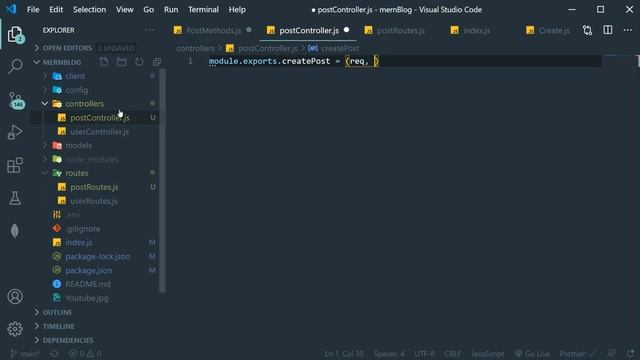The image size is (640, 360).
Task: Open the Manage gear settings
Action: point(15,329)
